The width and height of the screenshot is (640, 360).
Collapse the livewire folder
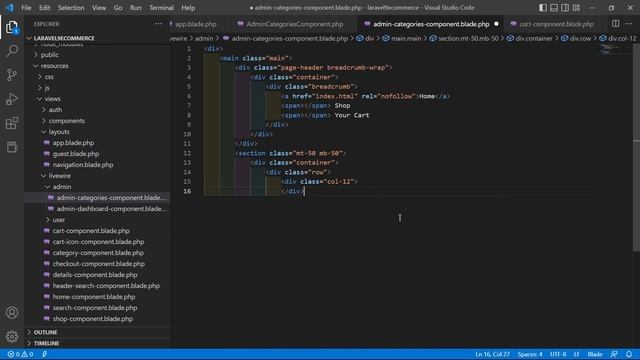pyautogui.click(x=60, y=176)
